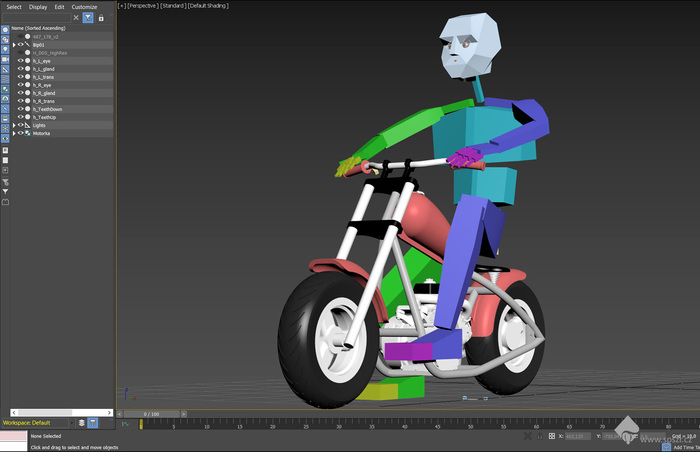The image size is (700, 452).
Task: Click the Display All icon in sidebar
Action: tap(5, 151)
